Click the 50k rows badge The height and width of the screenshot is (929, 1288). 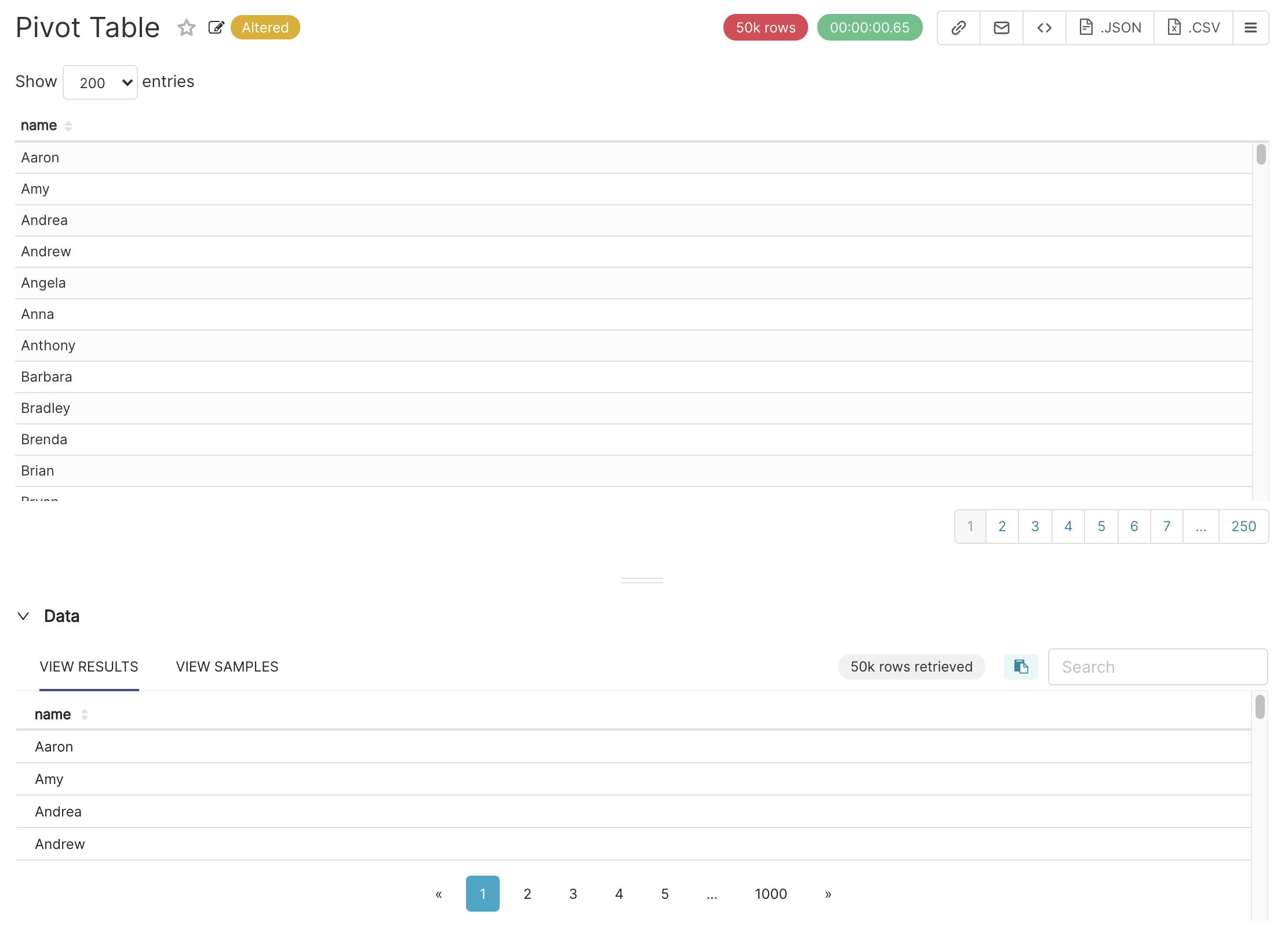tap(765, 27)
